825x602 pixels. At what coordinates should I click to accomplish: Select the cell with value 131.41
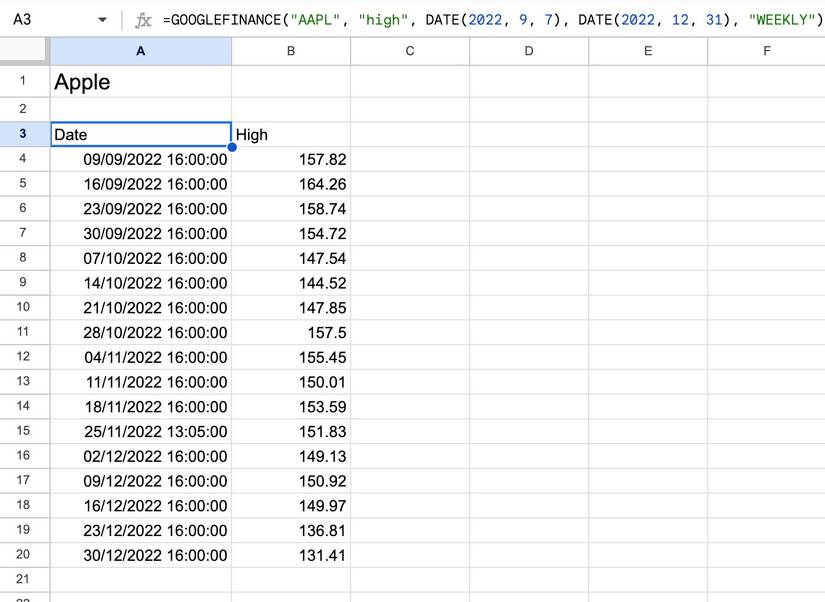[290, 555]
